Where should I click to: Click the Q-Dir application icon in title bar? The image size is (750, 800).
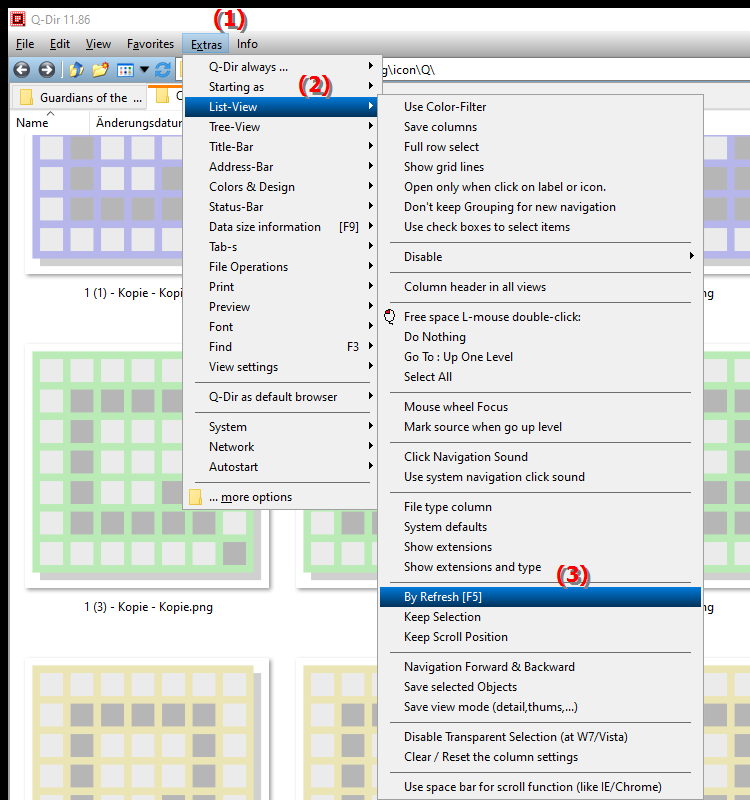click(18, 19)
